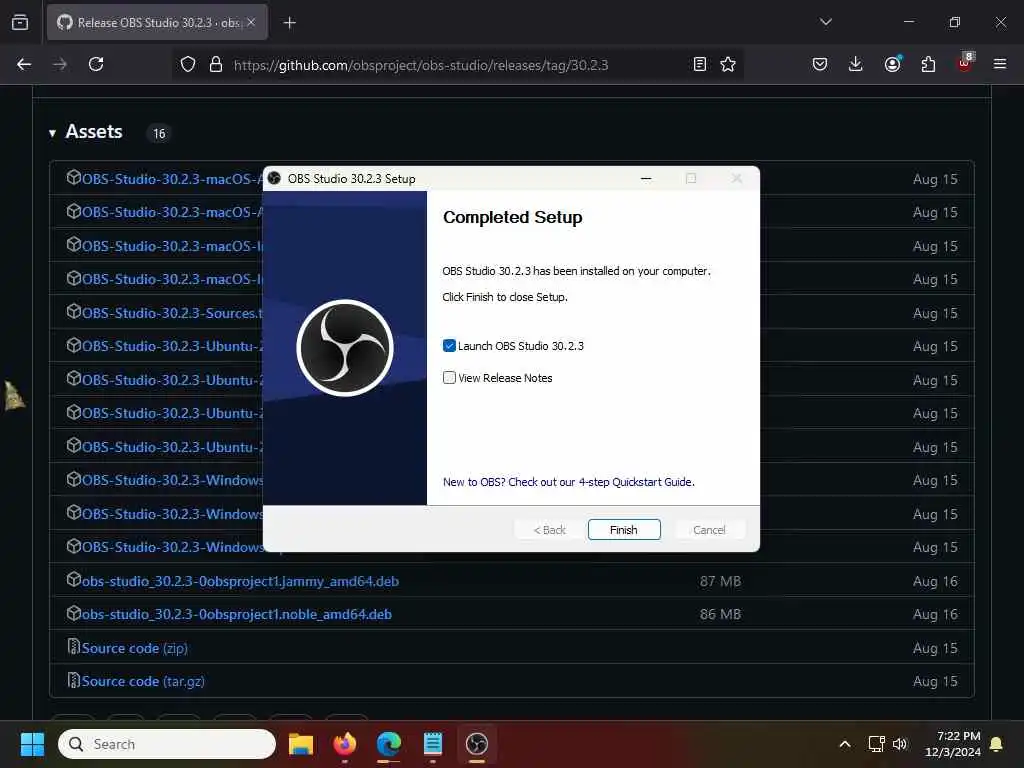
Task: Reload the GitHub release page
Action: [x=96, y=64]
